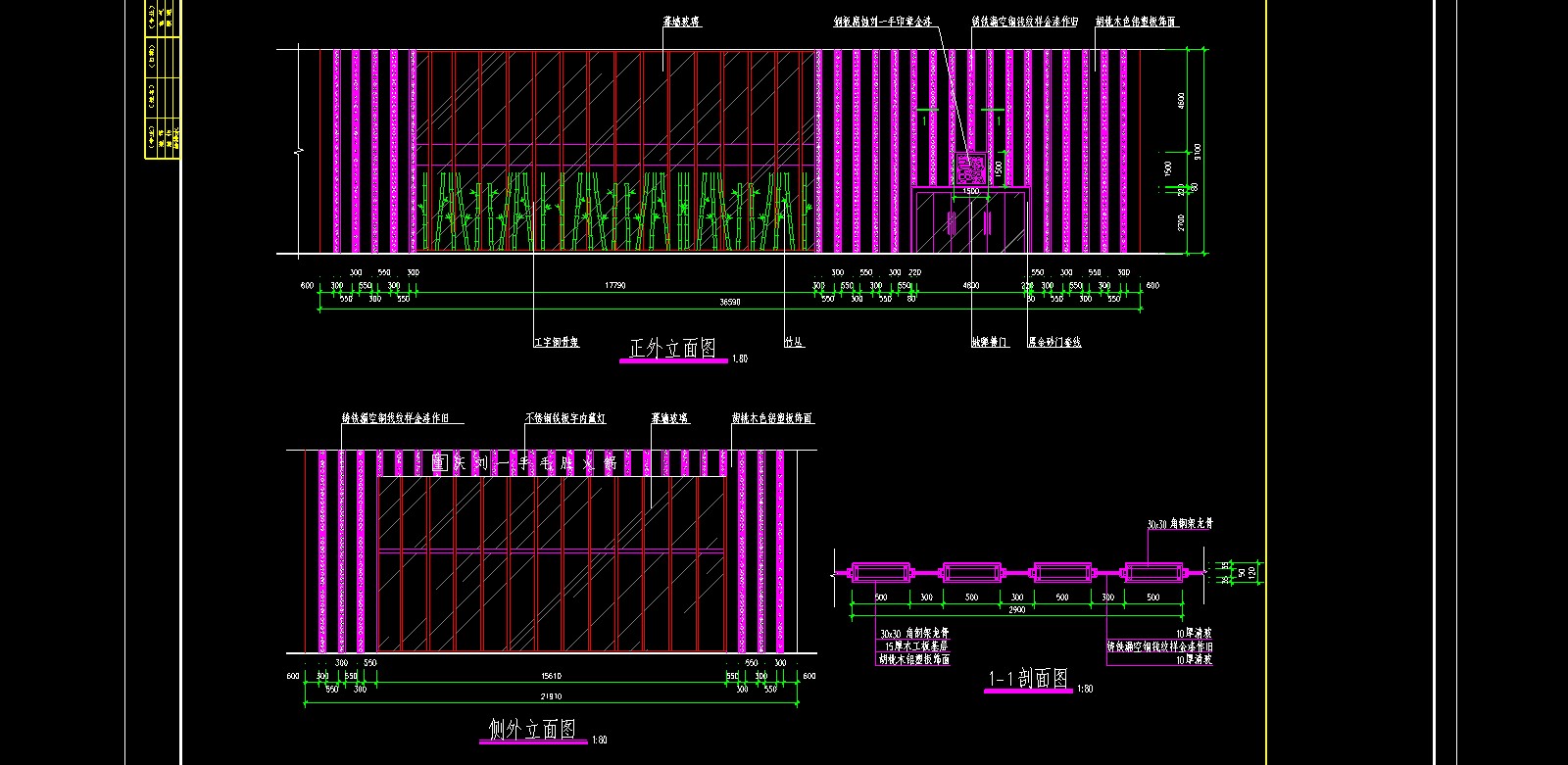1568x765 pixels.
Task: Select the 9100 vertical height dimension
Action: coord(1199,152)
